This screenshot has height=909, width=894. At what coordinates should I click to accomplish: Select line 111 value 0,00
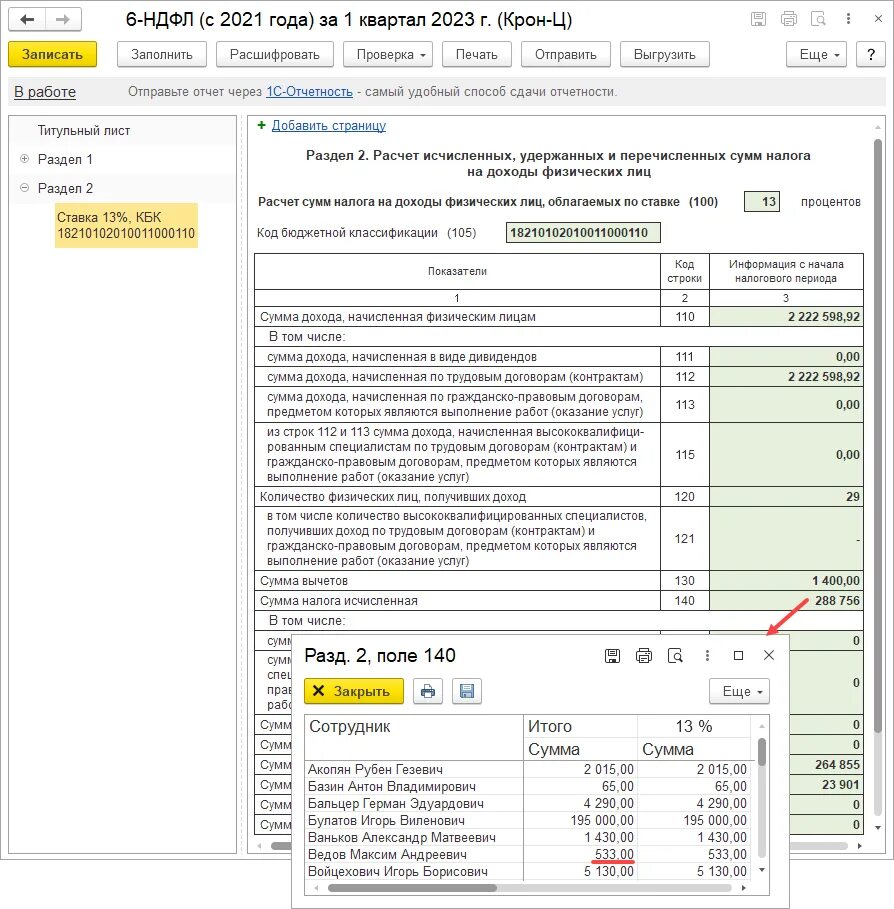point(786,357)
